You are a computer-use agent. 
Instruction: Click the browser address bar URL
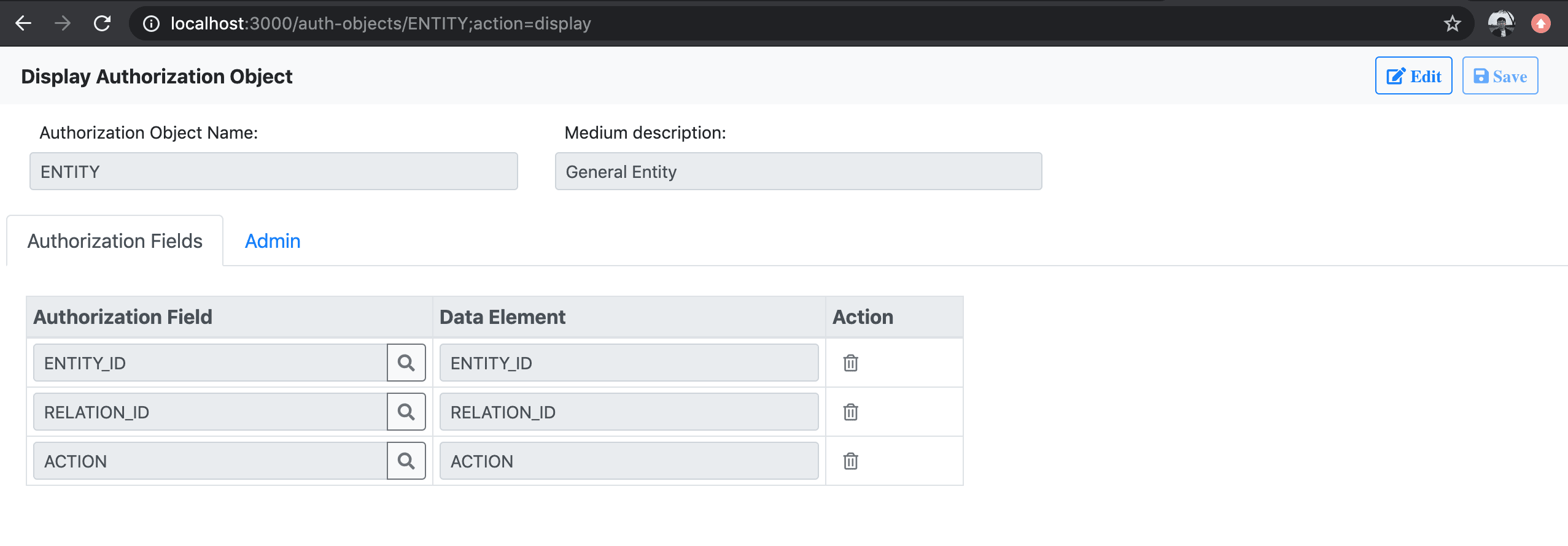point(381,24)
